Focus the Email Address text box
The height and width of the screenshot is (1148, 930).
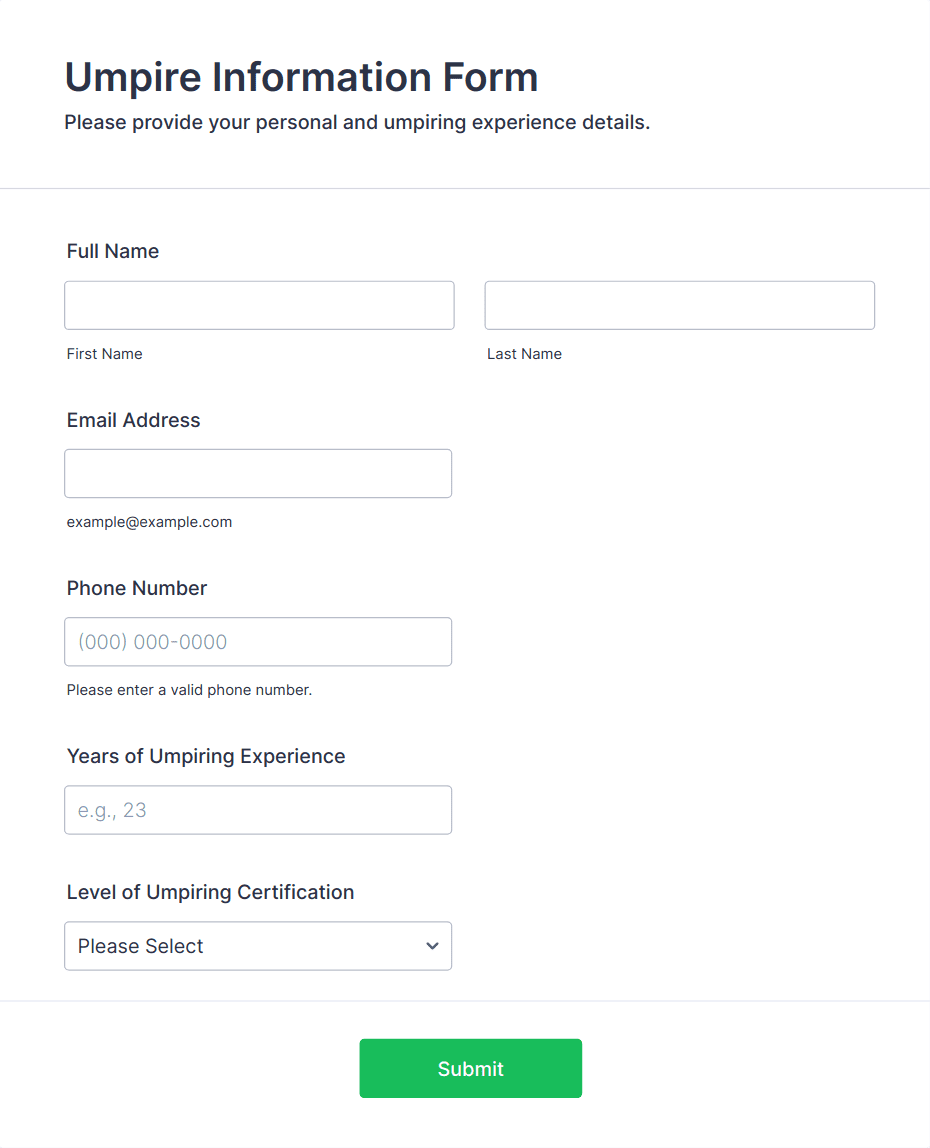[x=258, y=473]
